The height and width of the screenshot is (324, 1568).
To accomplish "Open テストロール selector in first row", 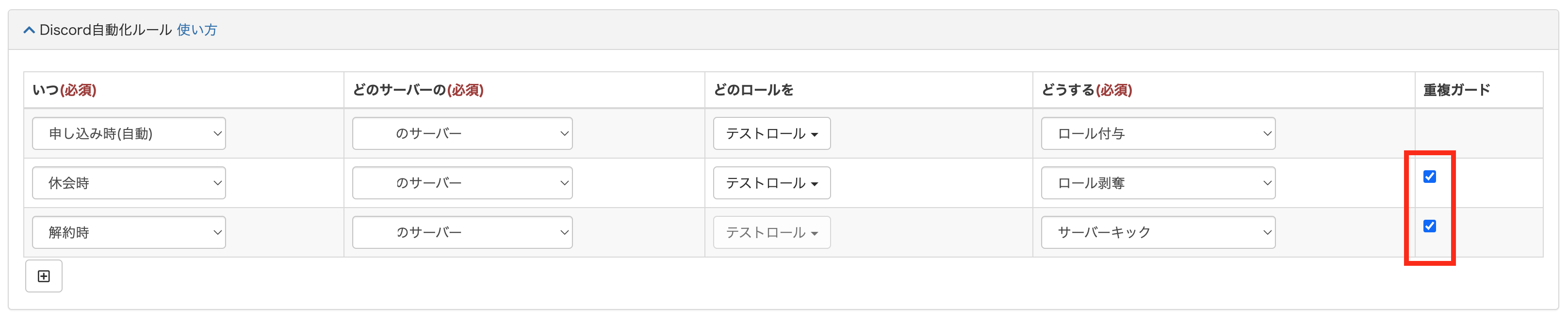I will pos(771,133).
